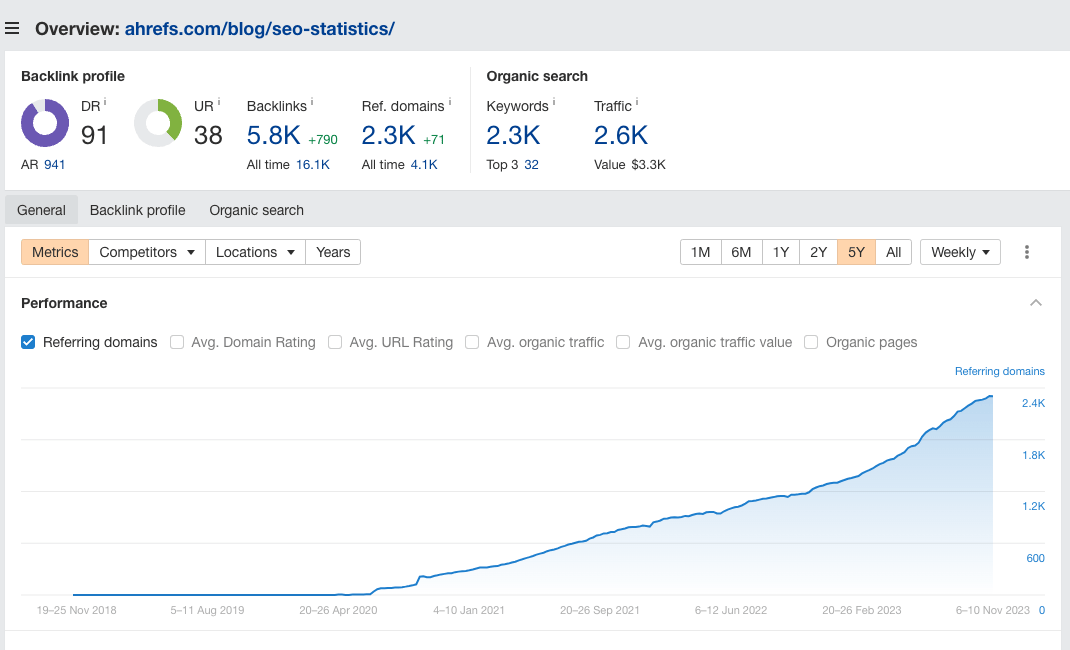Open the ahrefs.com/blog/seo-statistics/ link

click(258, 28)
